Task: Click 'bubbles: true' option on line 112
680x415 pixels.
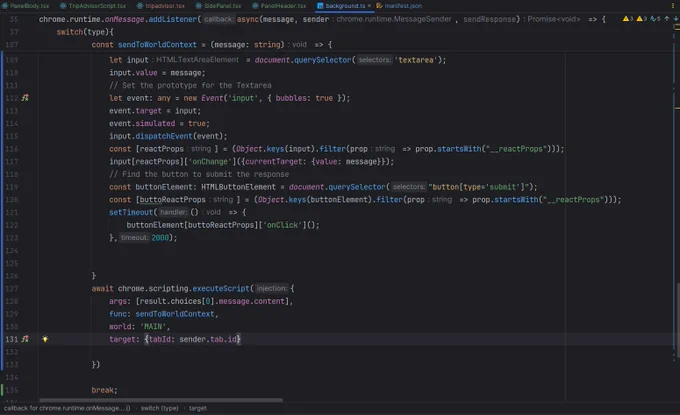Action: tap(304, 98)
